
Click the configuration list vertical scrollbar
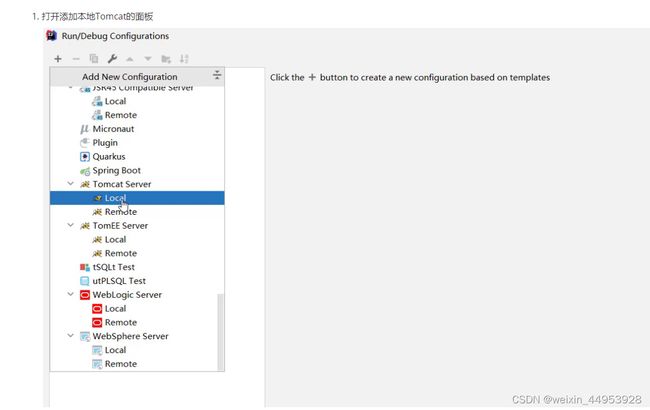tap(221, 332)
